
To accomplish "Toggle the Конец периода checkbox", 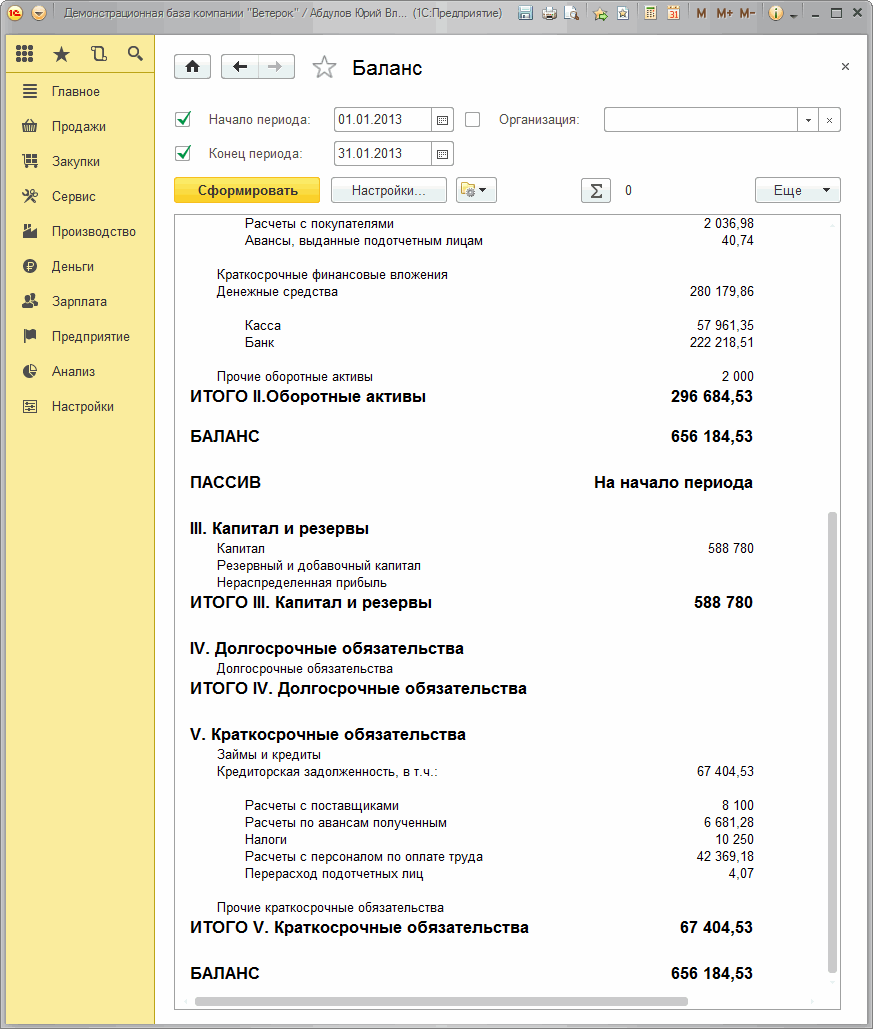I will 183,154.
